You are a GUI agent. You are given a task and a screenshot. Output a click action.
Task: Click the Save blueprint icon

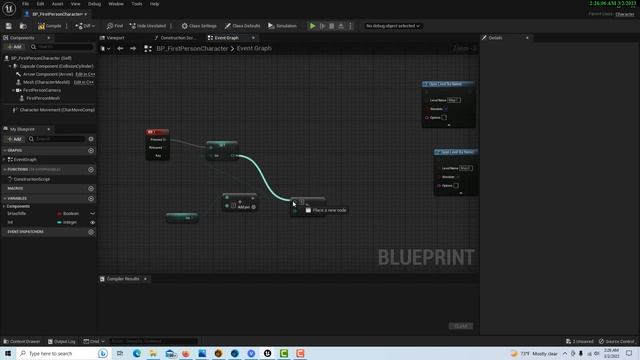[9, 26]
